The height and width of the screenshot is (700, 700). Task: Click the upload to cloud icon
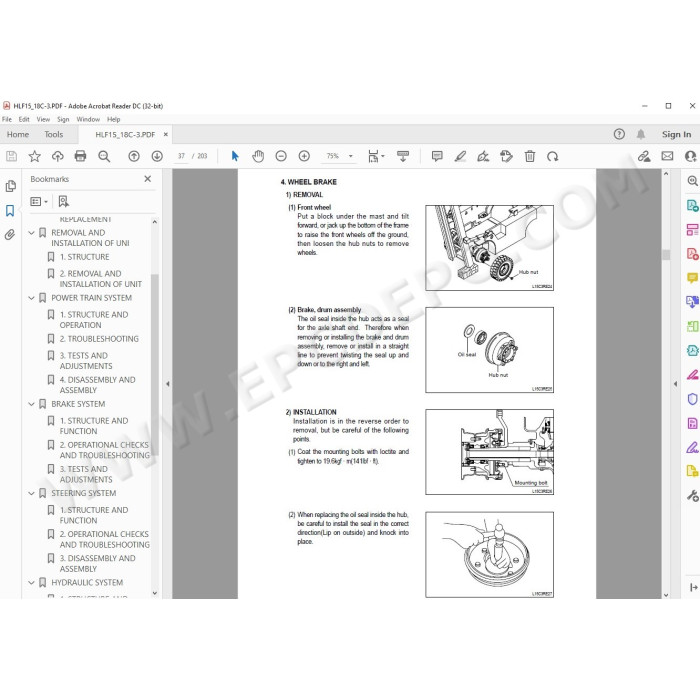(58, 156)
